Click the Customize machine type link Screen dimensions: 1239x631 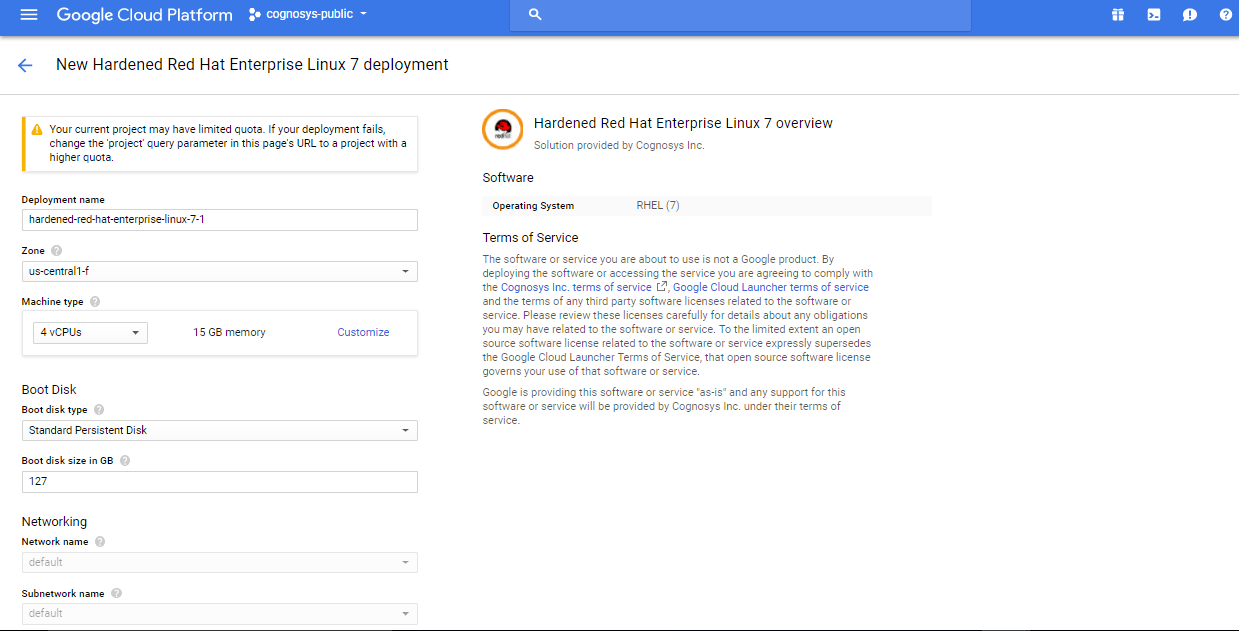tap(363, 333)
